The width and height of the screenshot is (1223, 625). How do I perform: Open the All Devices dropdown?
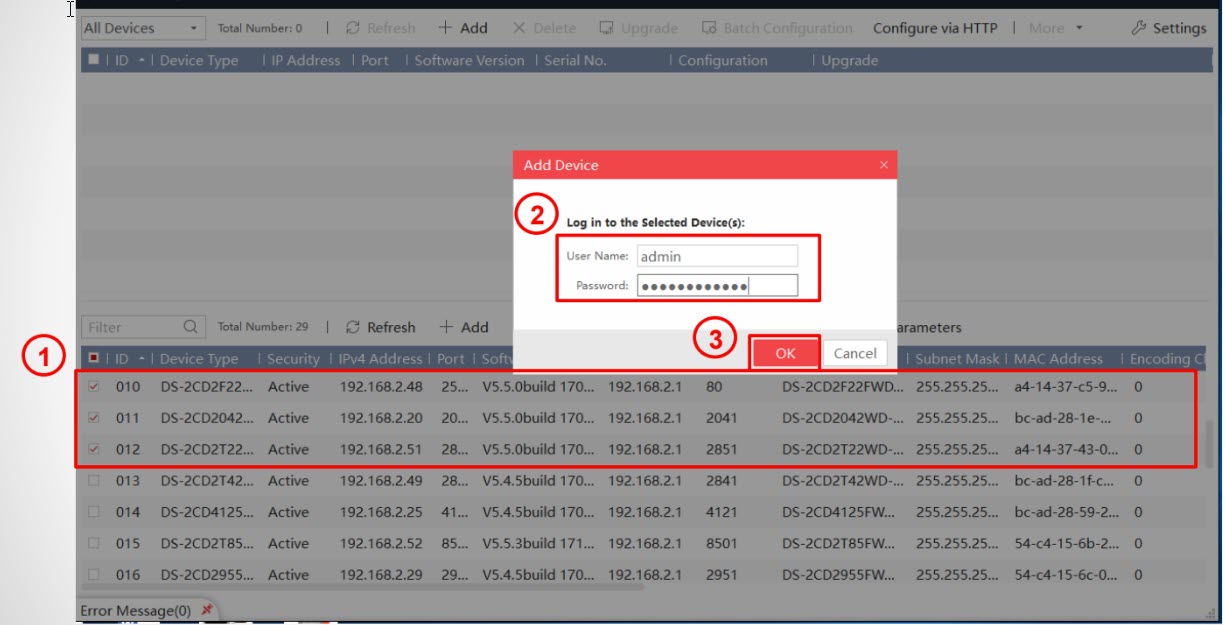[x=142, y=28]
